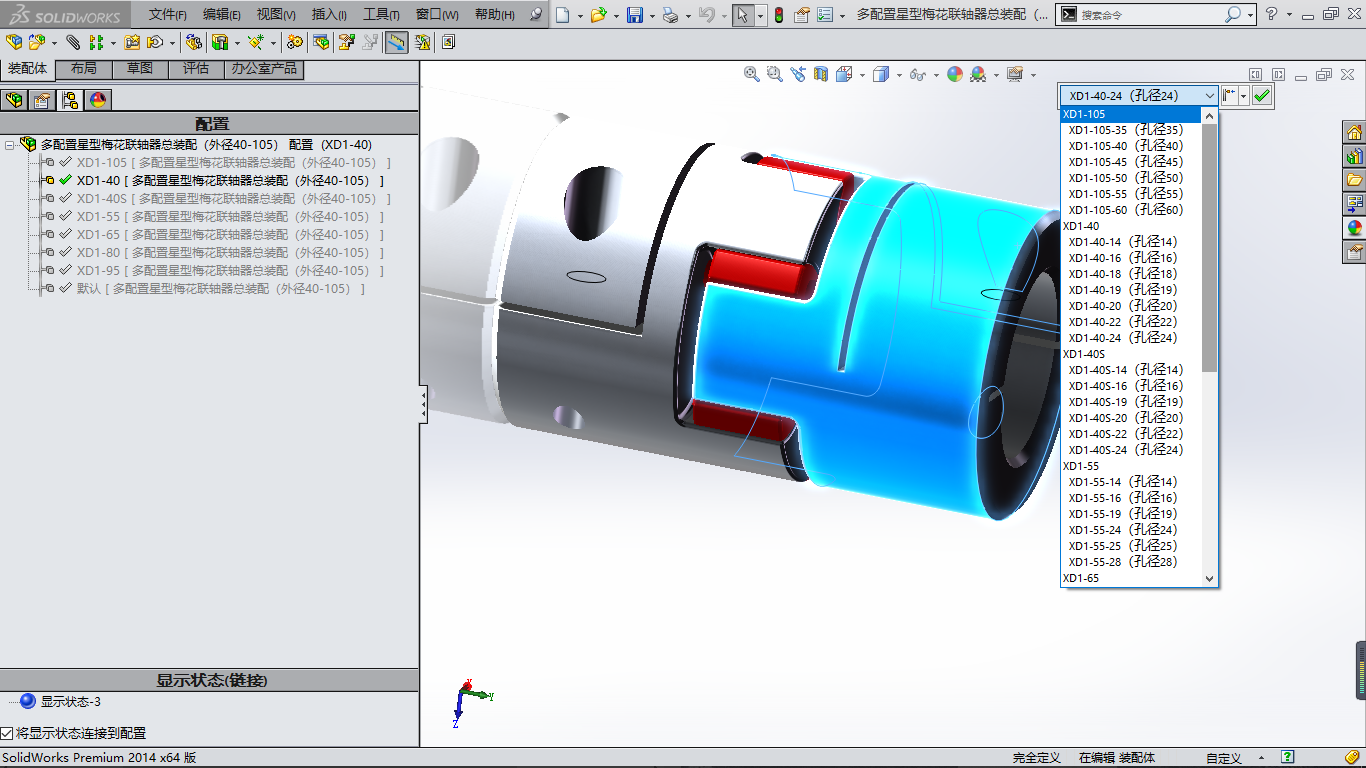1366x768 pixels.
Task: Open the View Palette task pane icon
Action: coord(1355,204)
